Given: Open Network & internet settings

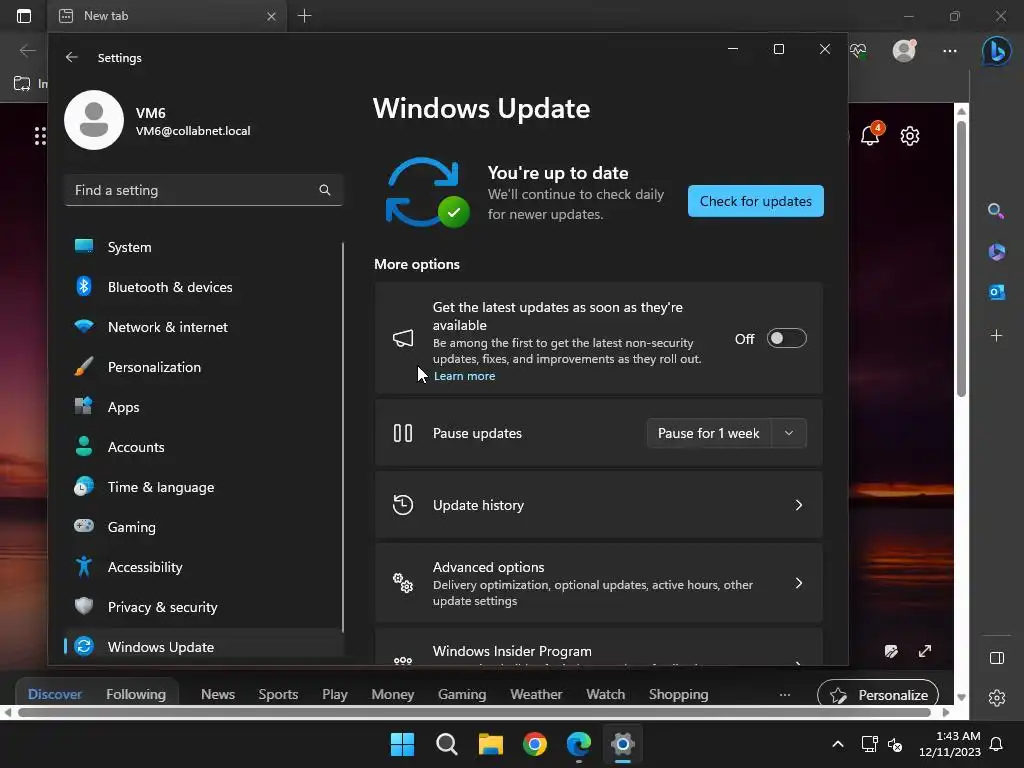Looking at the screenshot, I should pos(203,327).
